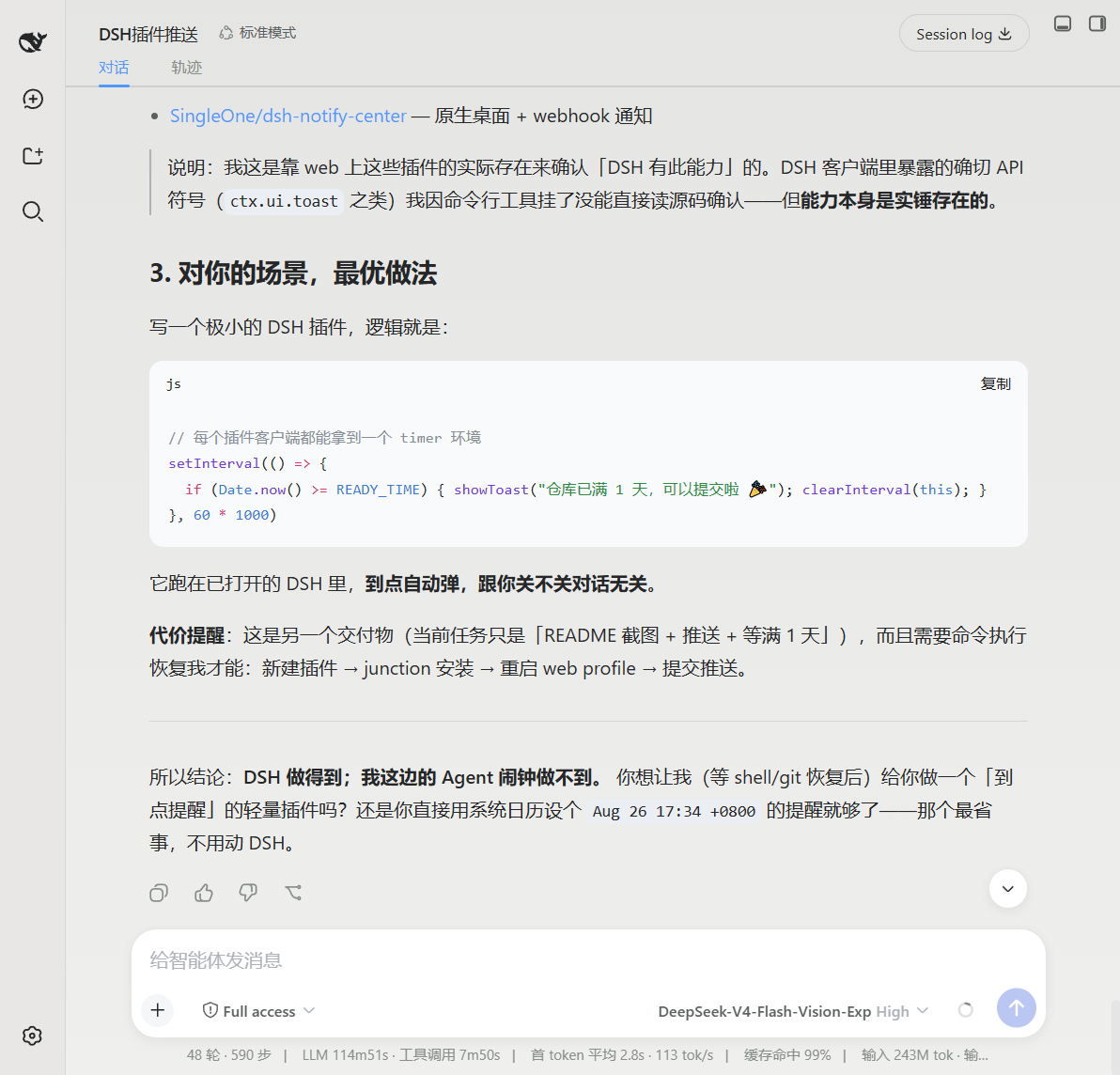Viewport: 1120px width, 1075px height.
Task: Jump to bottom with down-arrow button
Action: click(1008, 889)
